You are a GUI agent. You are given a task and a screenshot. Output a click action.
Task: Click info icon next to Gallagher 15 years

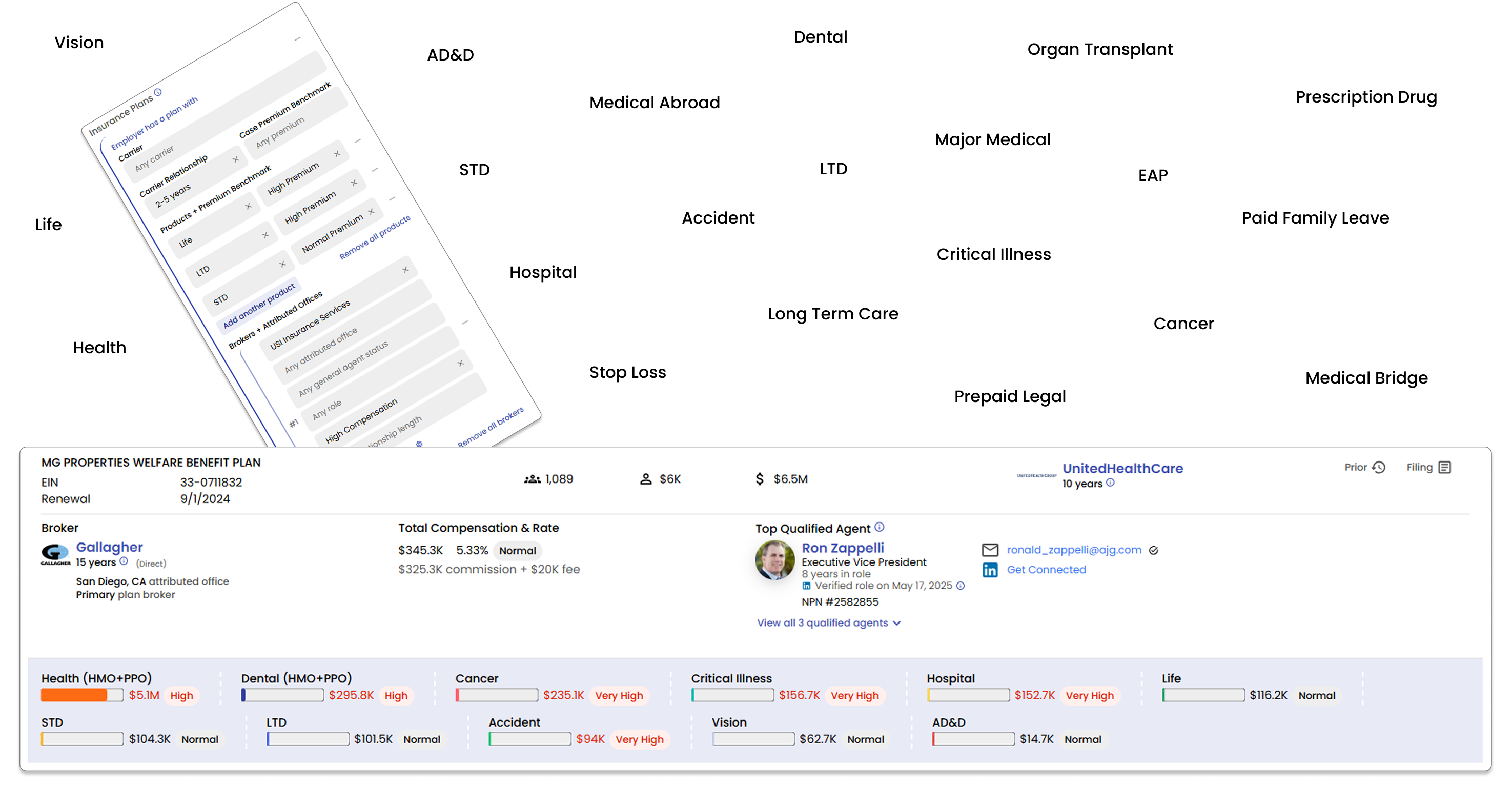coord(124,561)
